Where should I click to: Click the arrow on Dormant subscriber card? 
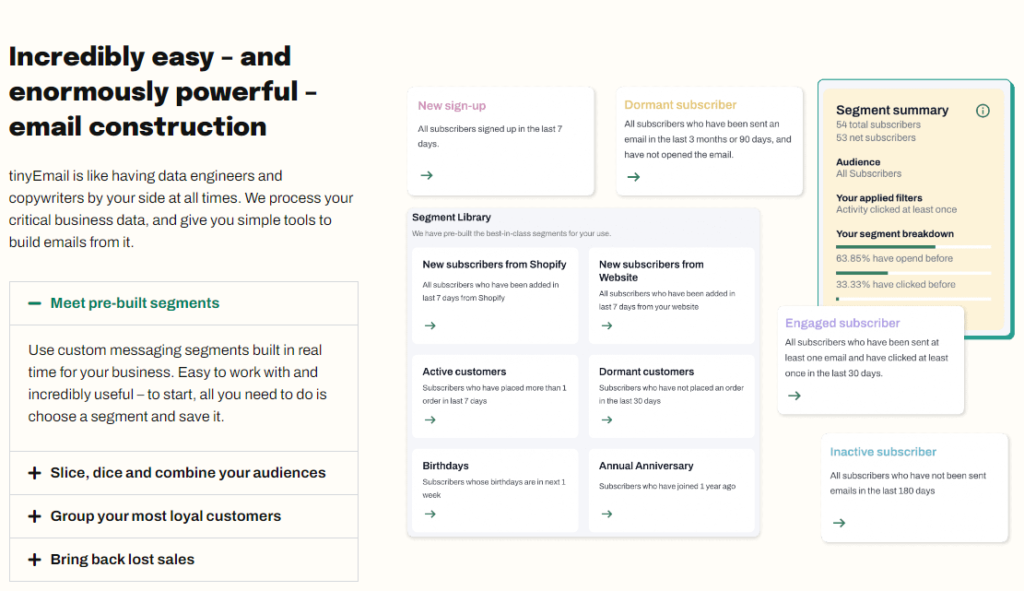click(x=633, y=176)
